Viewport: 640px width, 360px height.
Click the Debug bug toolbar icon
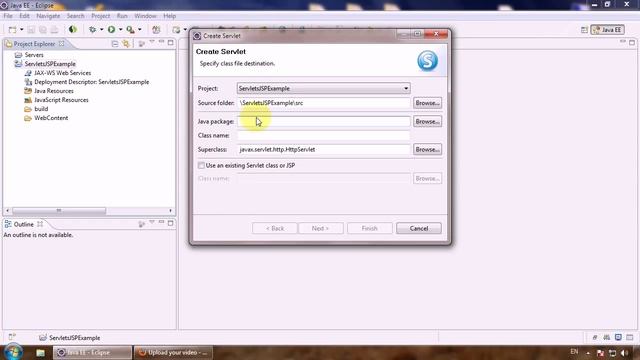93,29
